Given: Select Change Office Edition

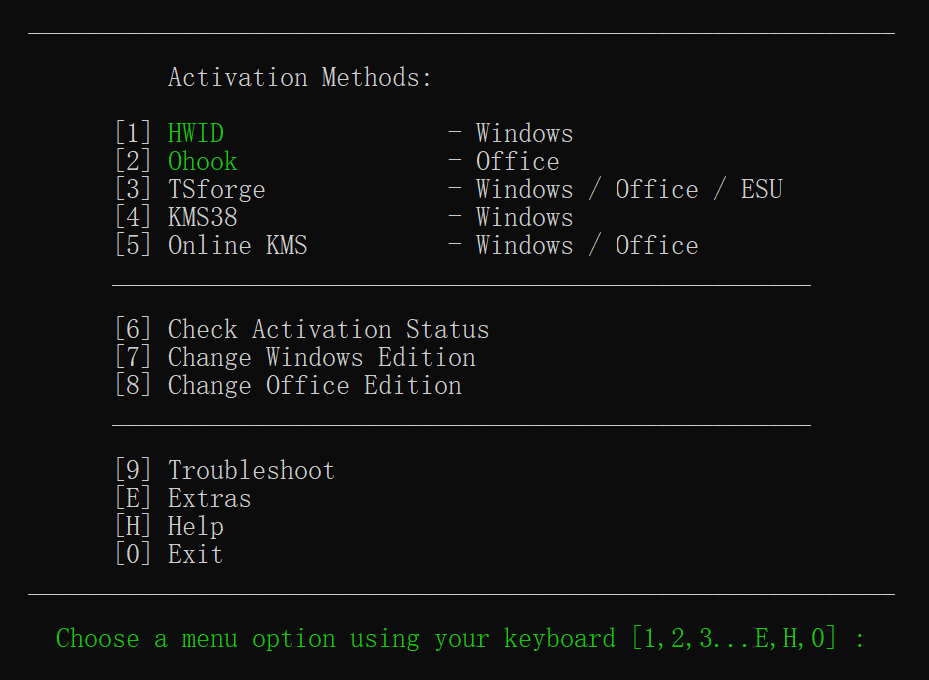Looking at the screenshot, I should 314,385.
